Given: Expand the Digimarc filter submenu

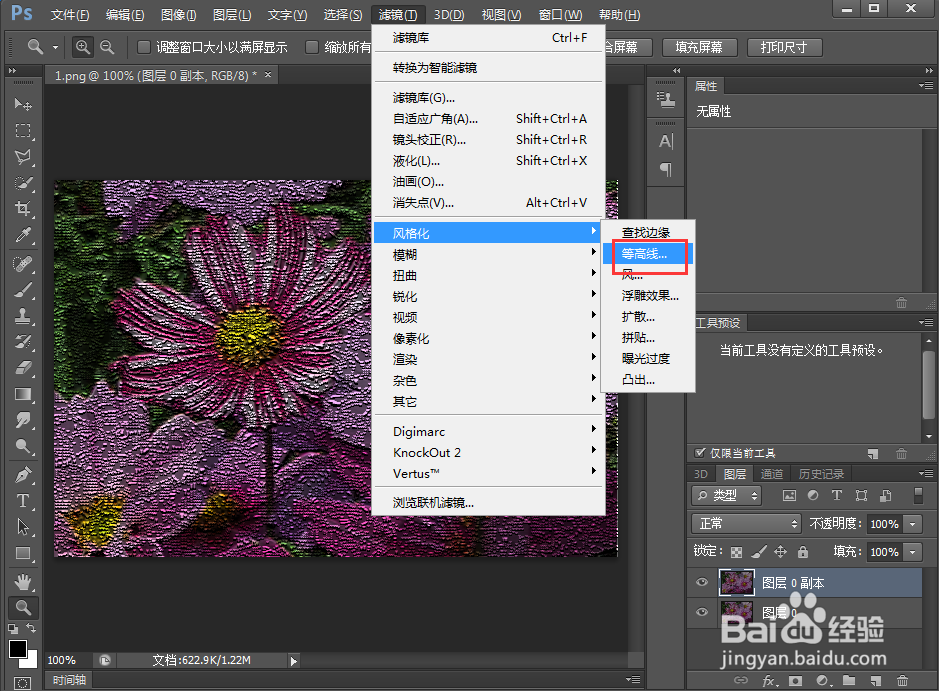Looking at the screenshot, I should (489, 431).
